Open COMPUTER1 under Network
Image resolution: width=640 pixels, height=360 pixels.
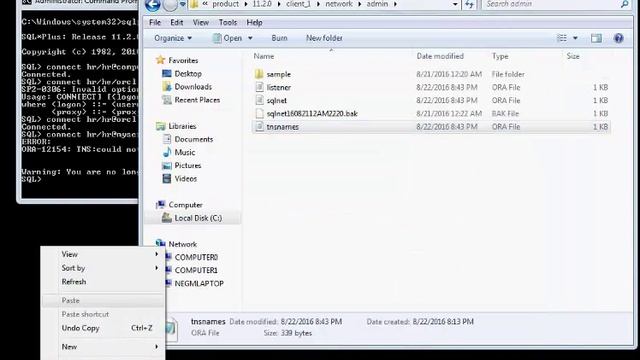[x=196, y=270]
